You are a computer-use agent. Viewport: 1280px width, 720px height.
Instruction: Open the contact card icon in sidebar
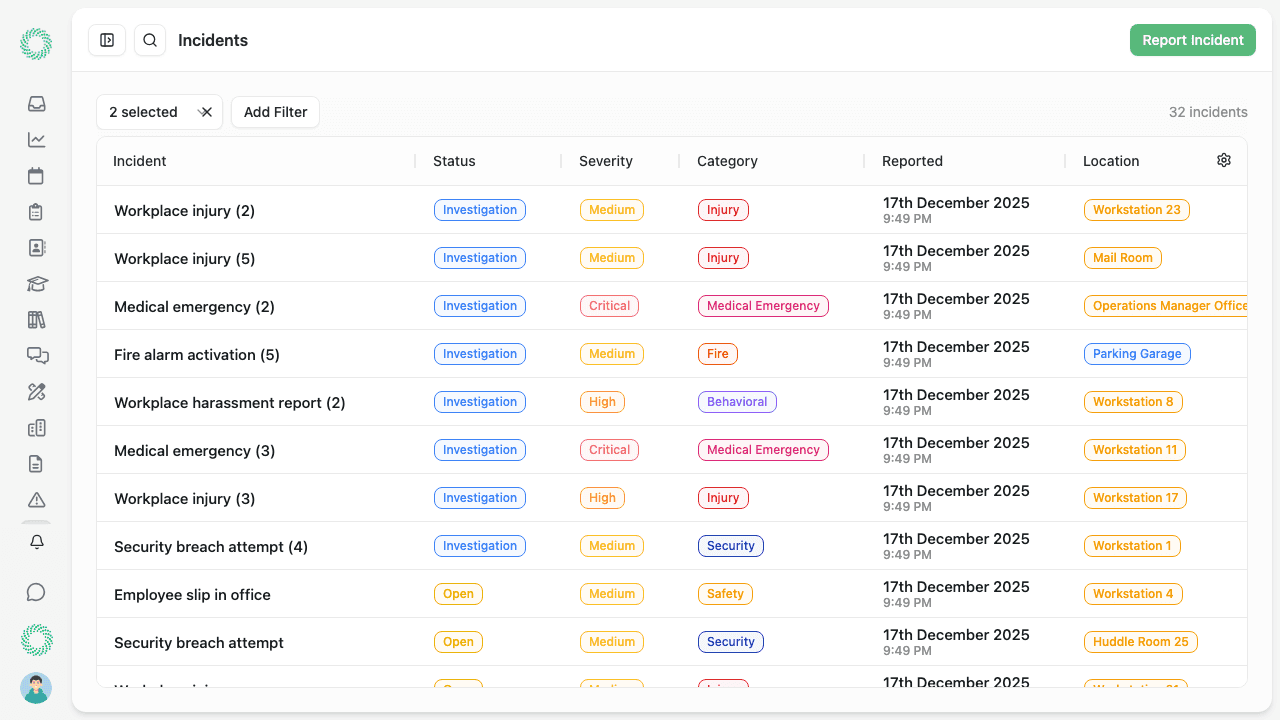36,248
